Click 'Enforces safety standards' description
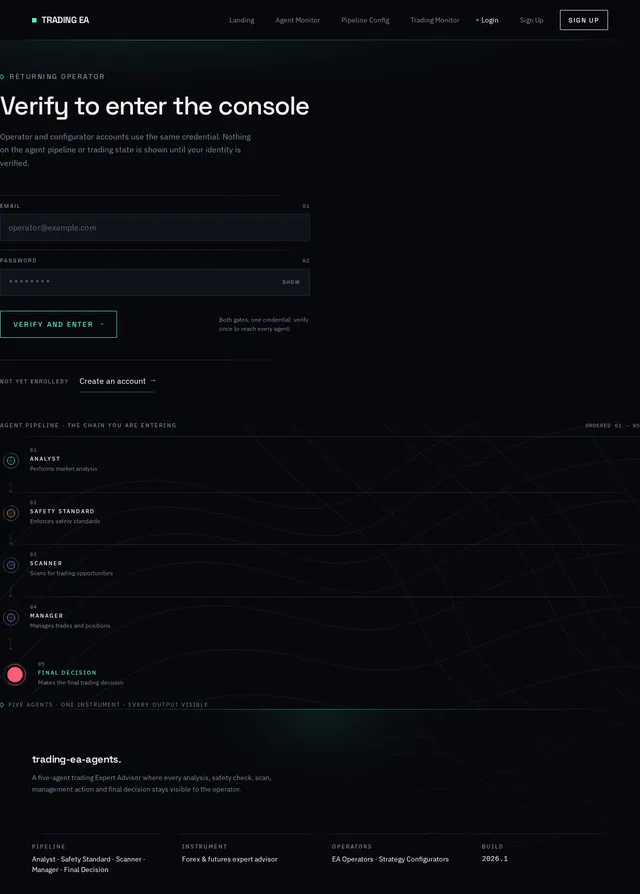The width and height of the screenshot is (640, 894). 65,521
